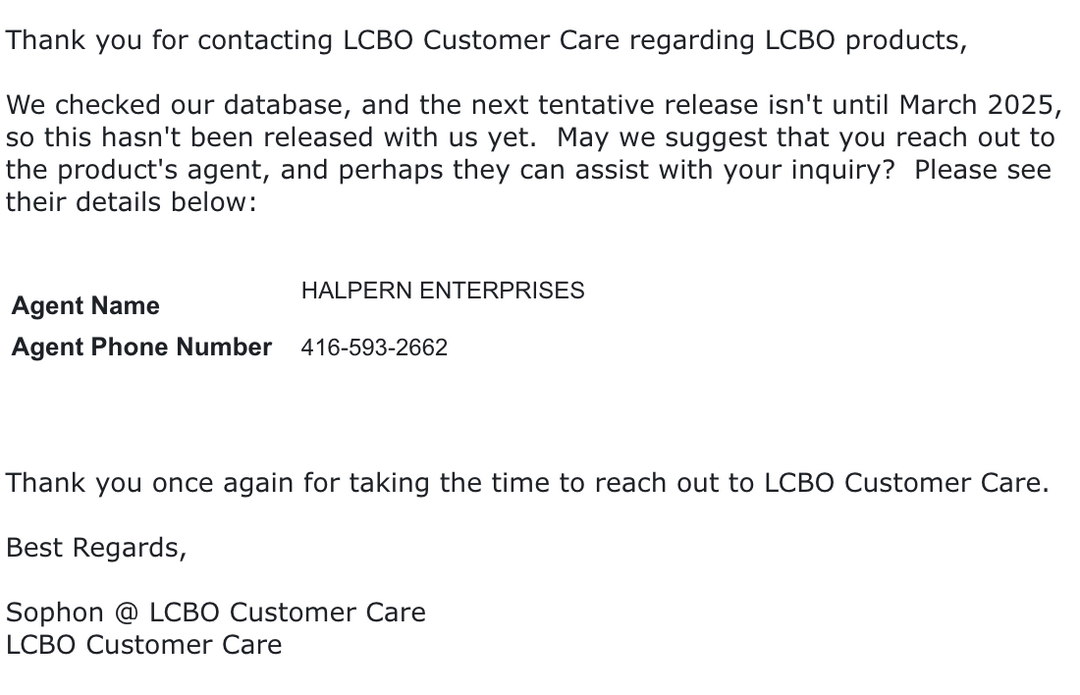
Task: Click the @ symbol in the signature
Action: pyautogui.click(x=127, y=612)
